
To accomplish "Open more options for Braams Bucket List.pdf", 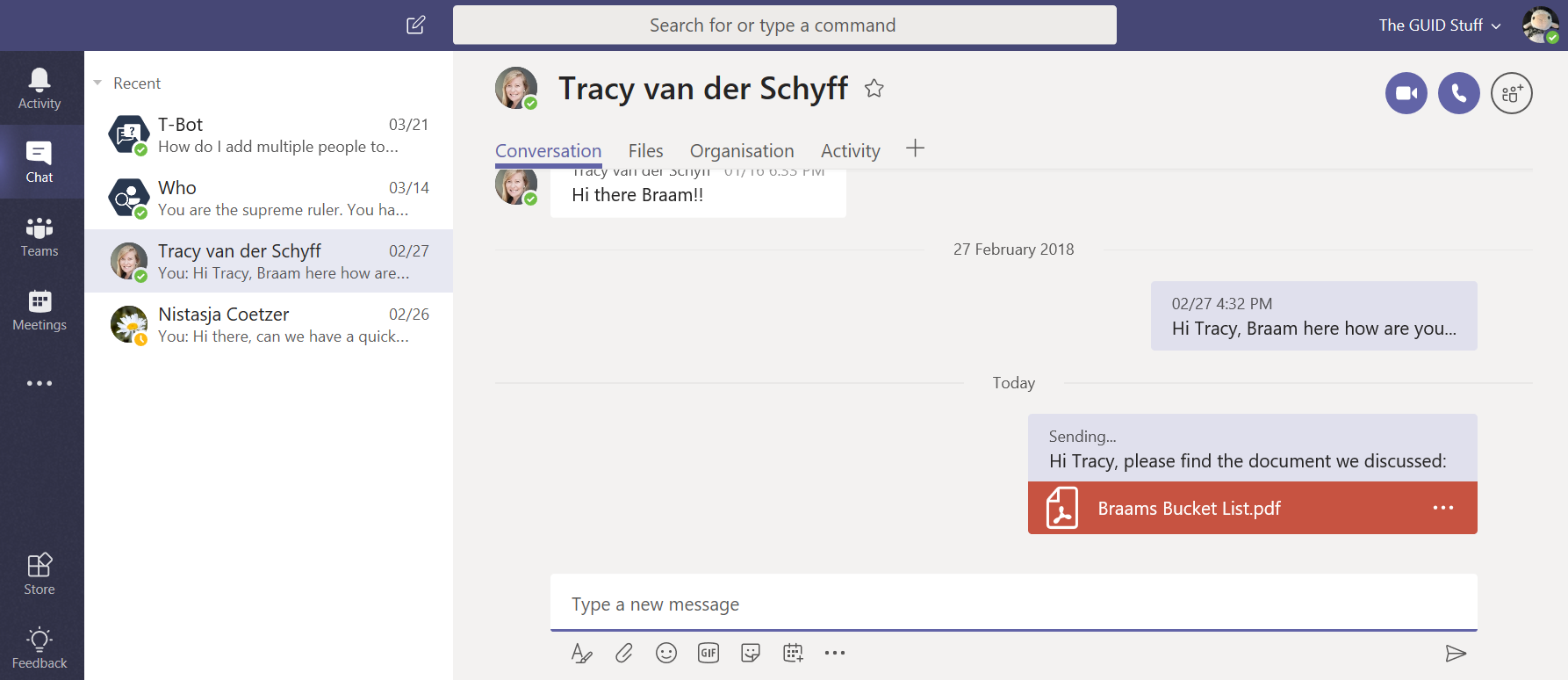I will (1442, 508).
